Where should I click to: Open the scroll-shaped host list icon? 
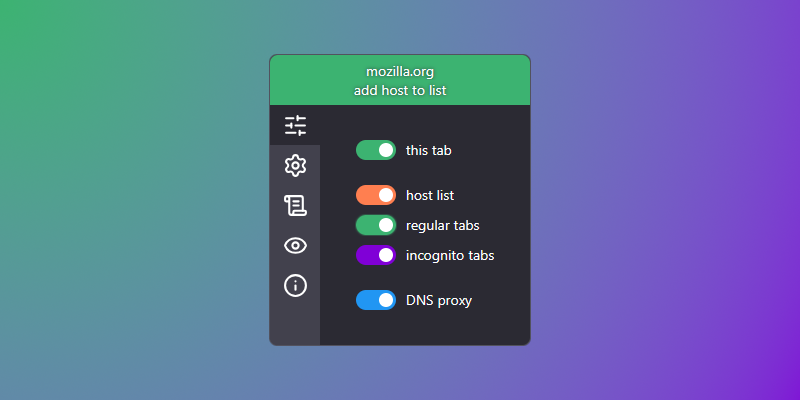click(295, 206)
